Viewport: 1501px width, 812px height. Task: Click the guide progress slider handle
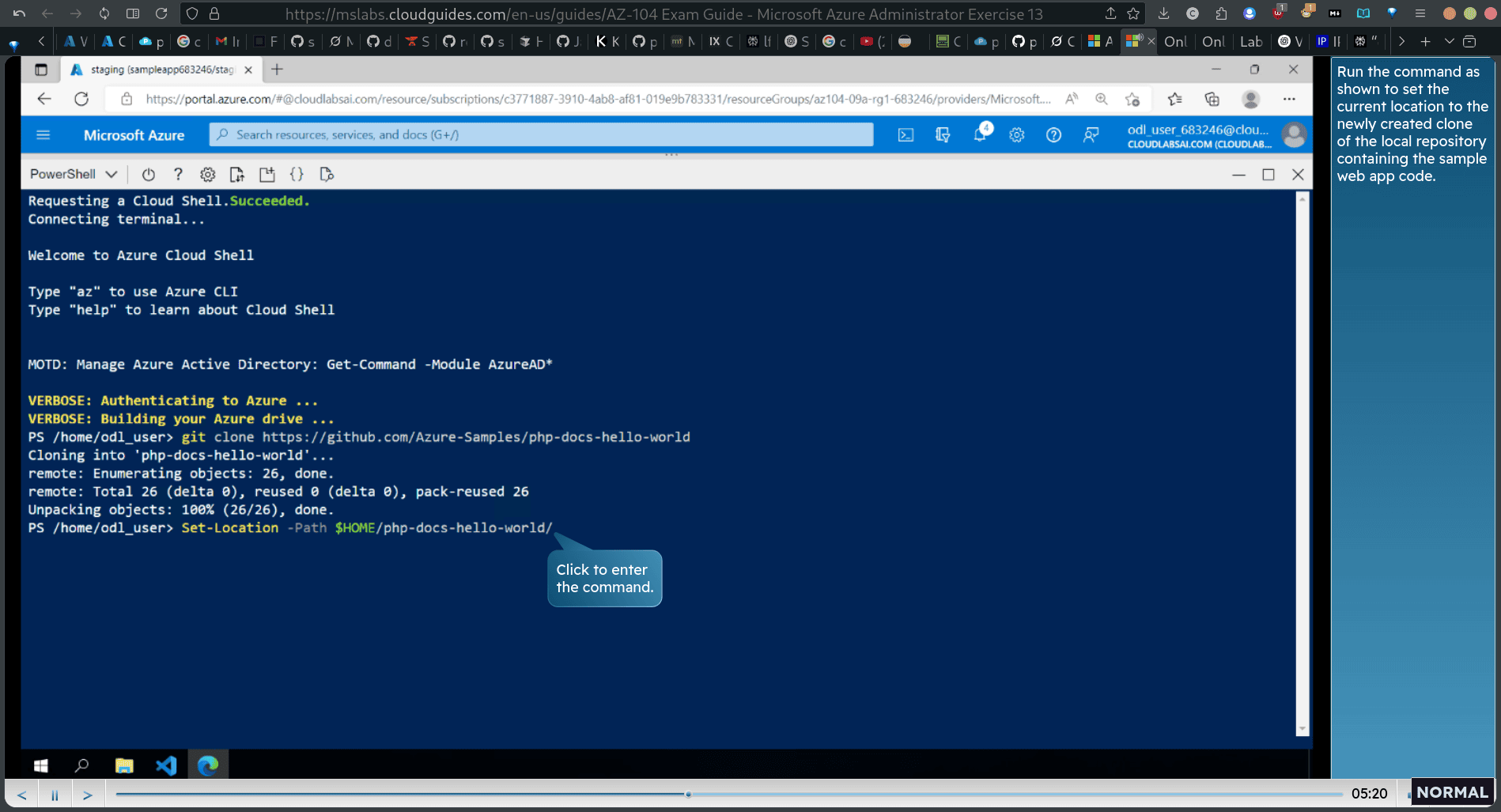pos(688,794)
